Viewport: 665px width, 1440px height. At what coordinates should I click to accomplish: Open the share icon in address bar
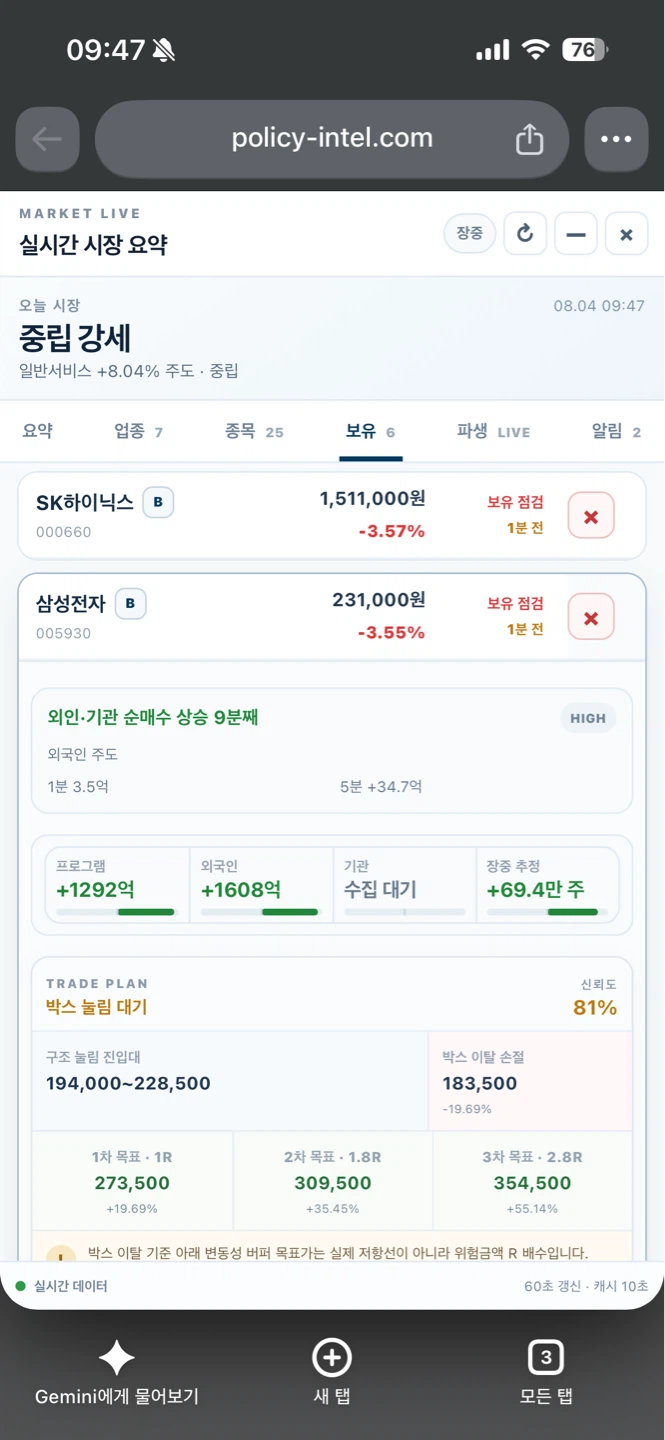[529, 139]
